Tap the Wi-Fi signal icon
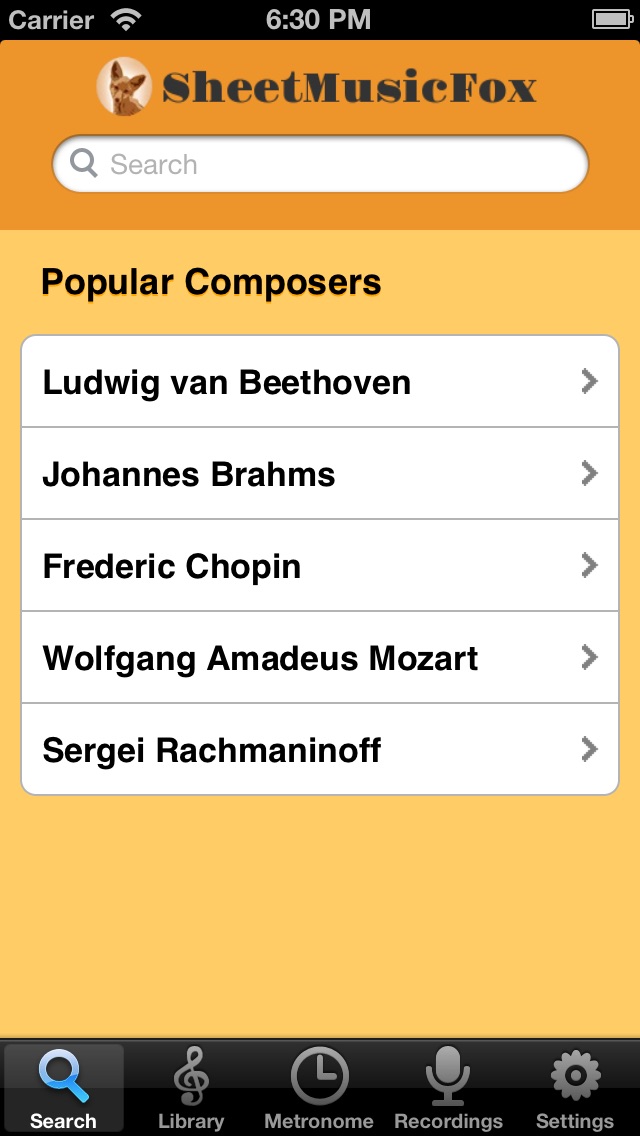 pyautogui.click(x=126, y=19)
